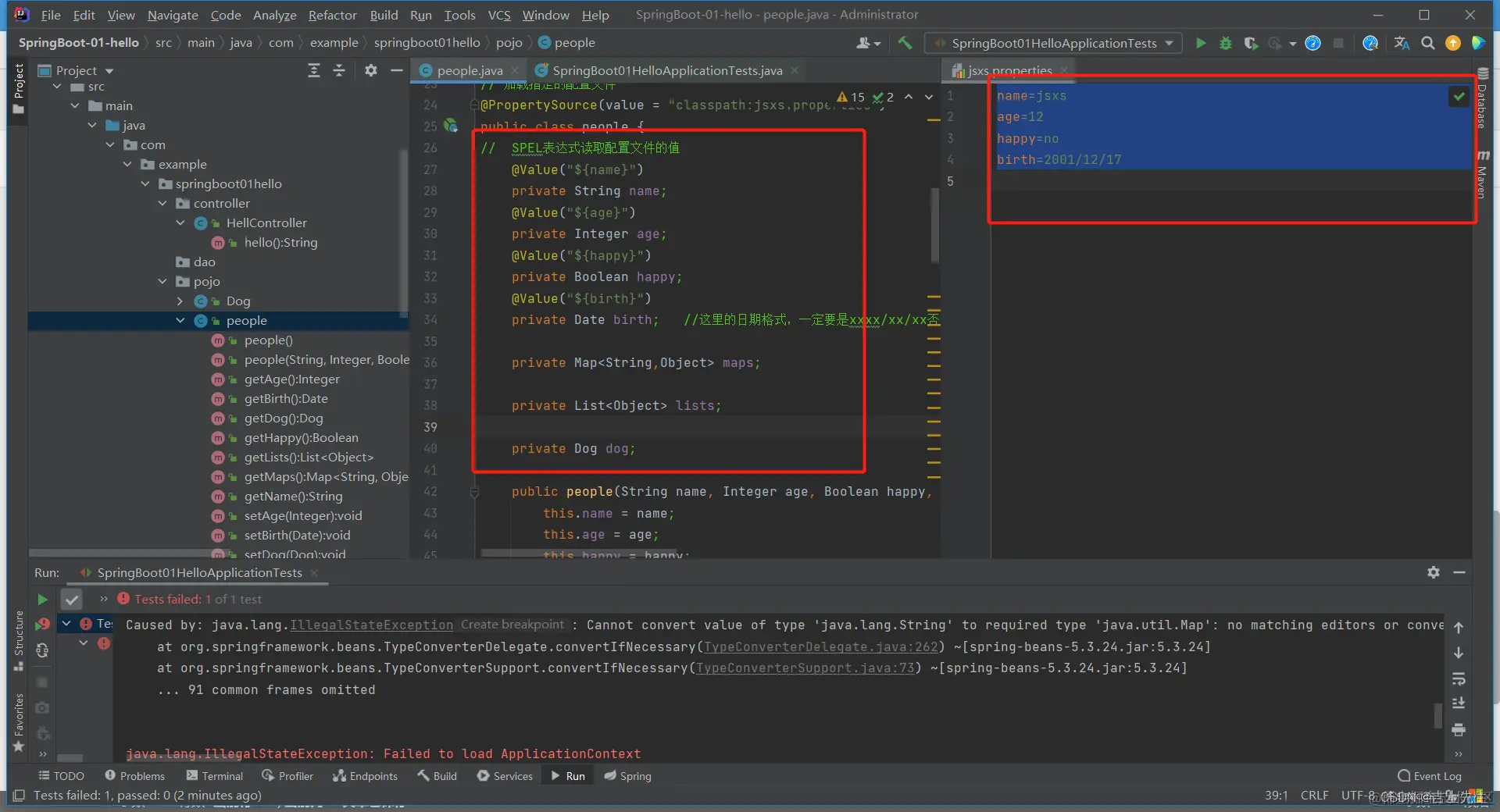Open the Terminal tool window
Screen dimensions: 1500x812
[215, 776]
